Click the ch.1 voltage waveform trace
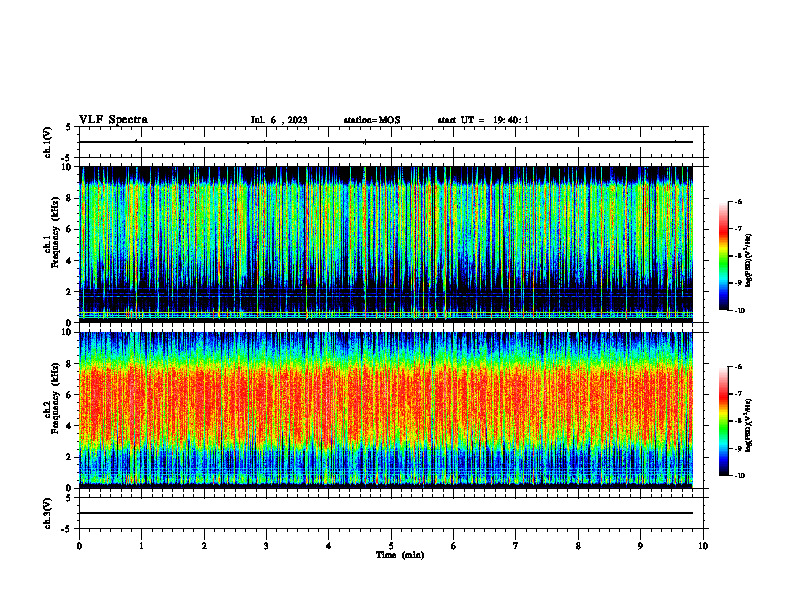This screenshot has width=792, height=612. click(386, 142)
